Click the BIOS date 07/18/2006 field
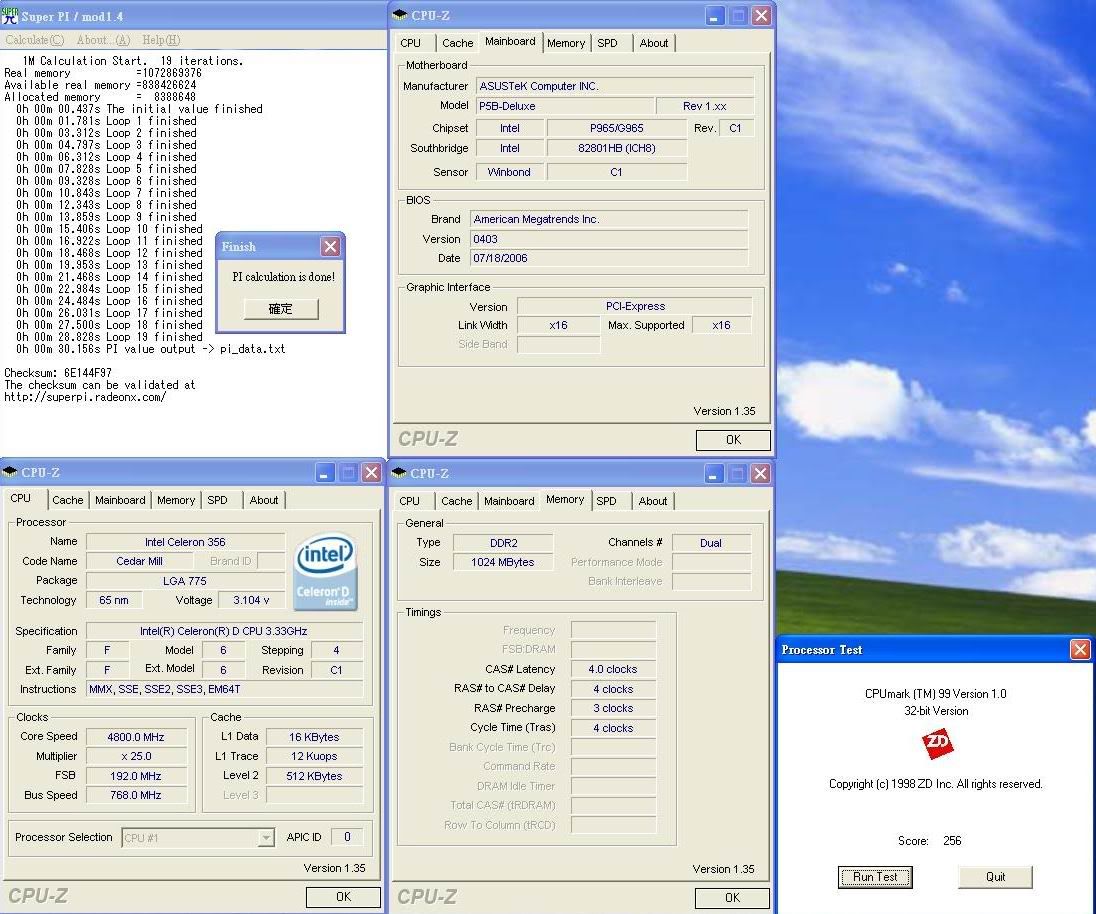 coord(609,259)
